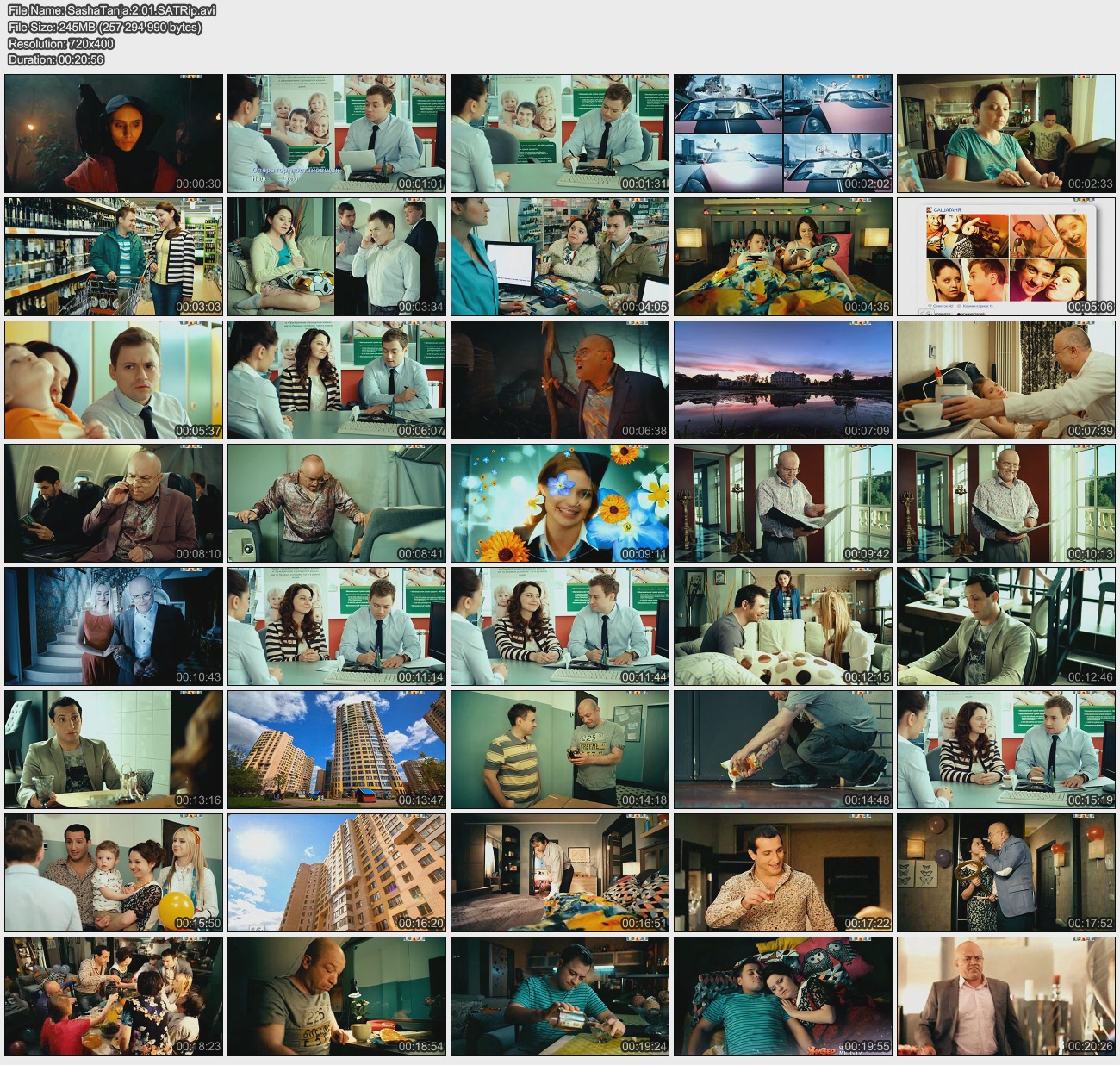
Task: Click the split-screen phone call frame at 00:03:34
Action: pos(337,257)
